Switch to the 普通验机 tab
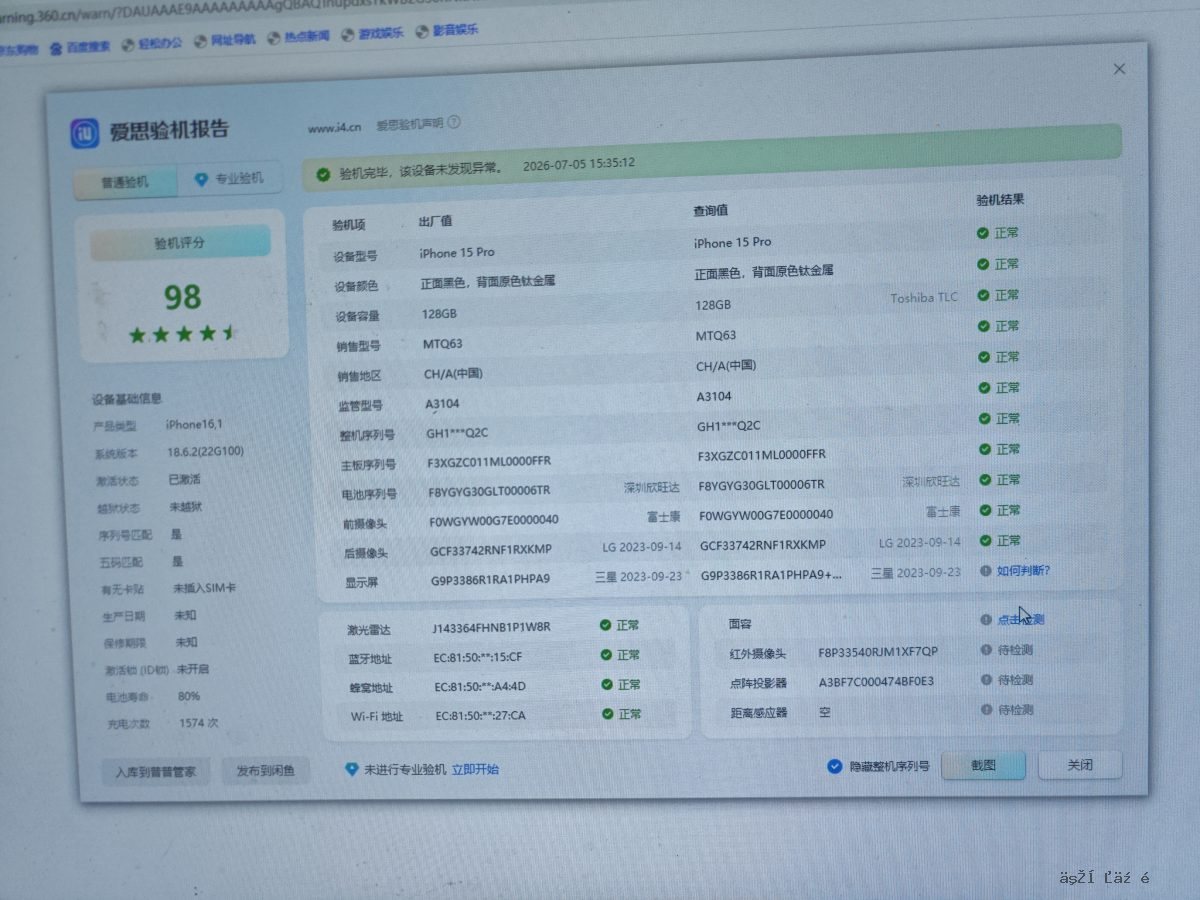 124,183
